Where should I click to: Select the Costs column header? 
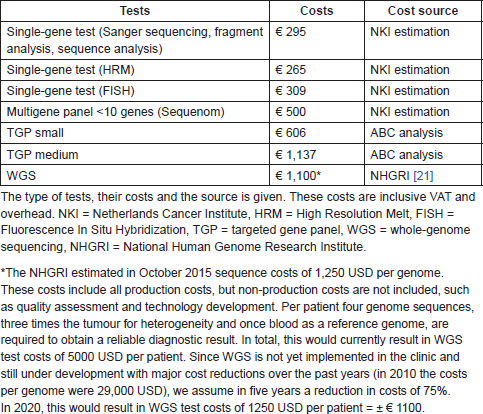pyautogui.click(x=316, y=11)
